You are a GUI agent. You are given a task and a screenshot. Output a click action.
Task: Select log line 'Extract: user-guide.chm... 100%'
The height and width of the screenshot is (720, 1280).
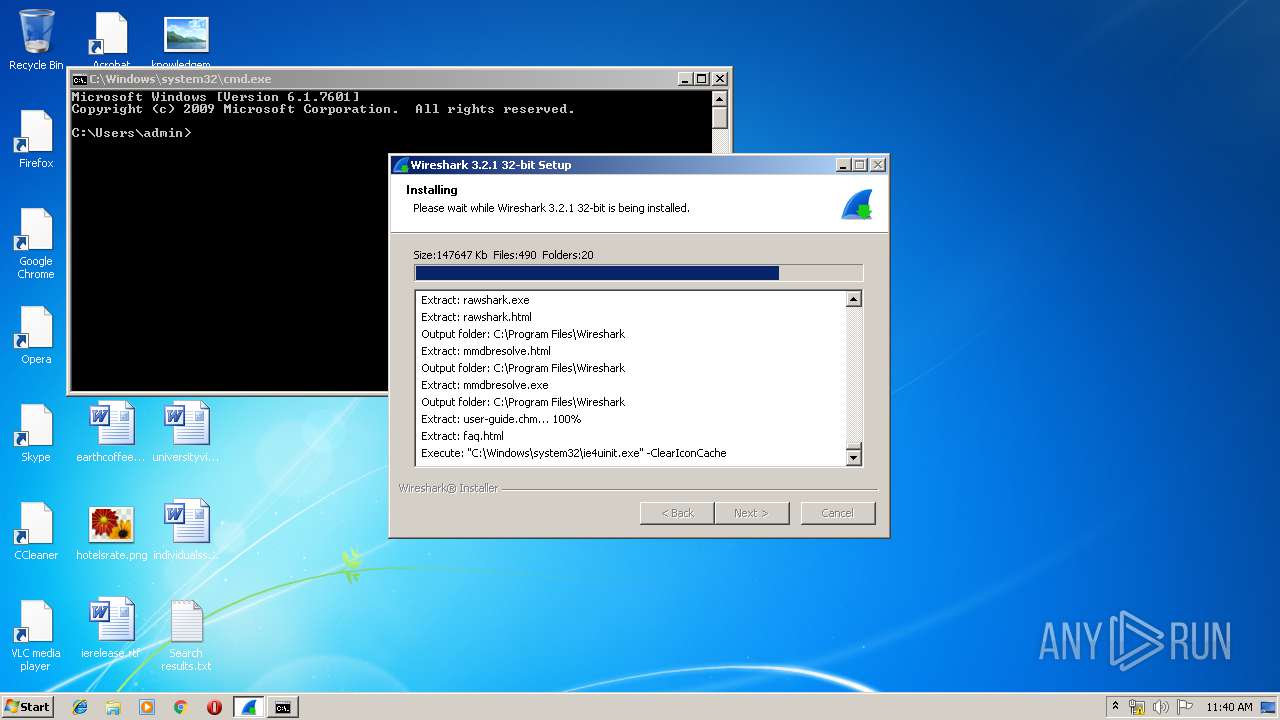point(501,419)
